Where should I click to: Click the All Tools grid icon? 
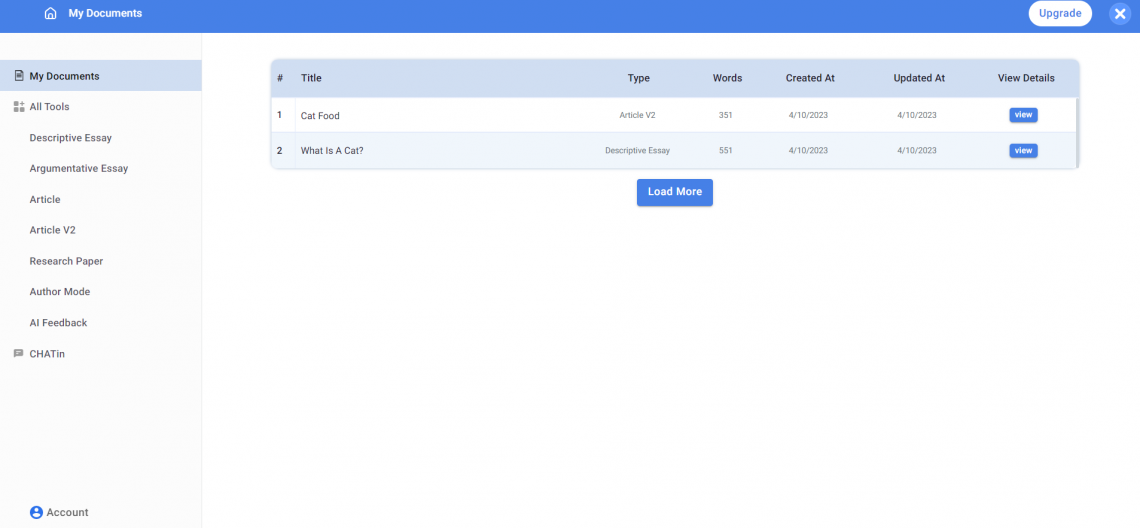(19, 107)
